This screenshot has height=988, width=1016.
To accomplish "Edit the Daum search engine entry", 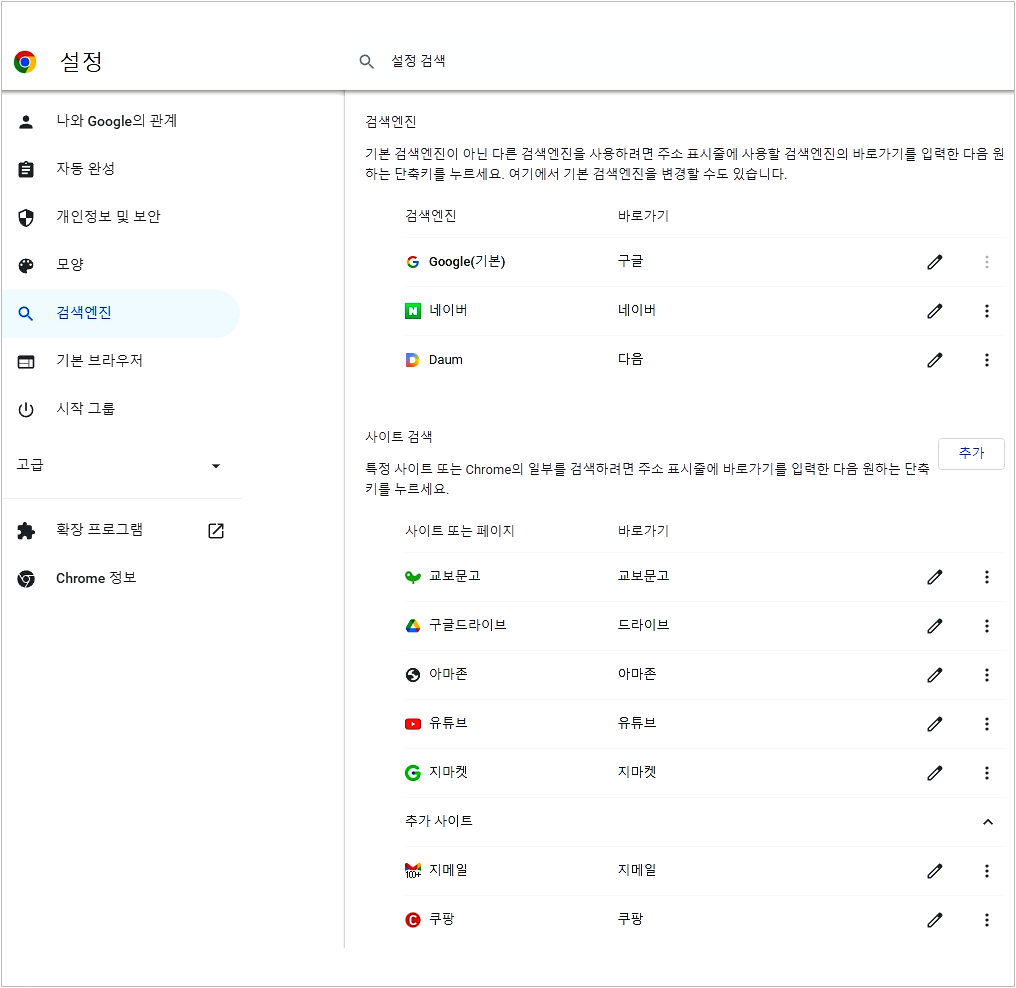I will [x=934, y=360].
